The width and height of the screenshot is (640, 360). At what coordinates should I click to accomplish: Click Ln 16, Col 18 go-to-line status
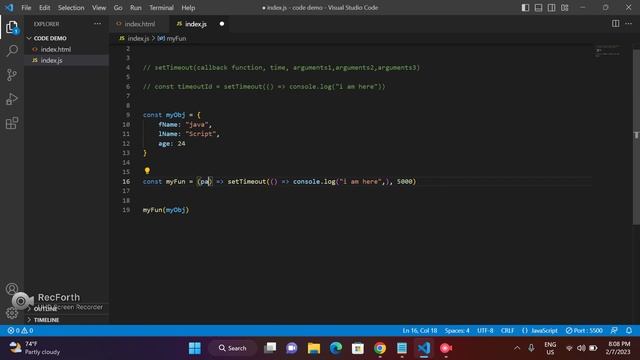420,331
